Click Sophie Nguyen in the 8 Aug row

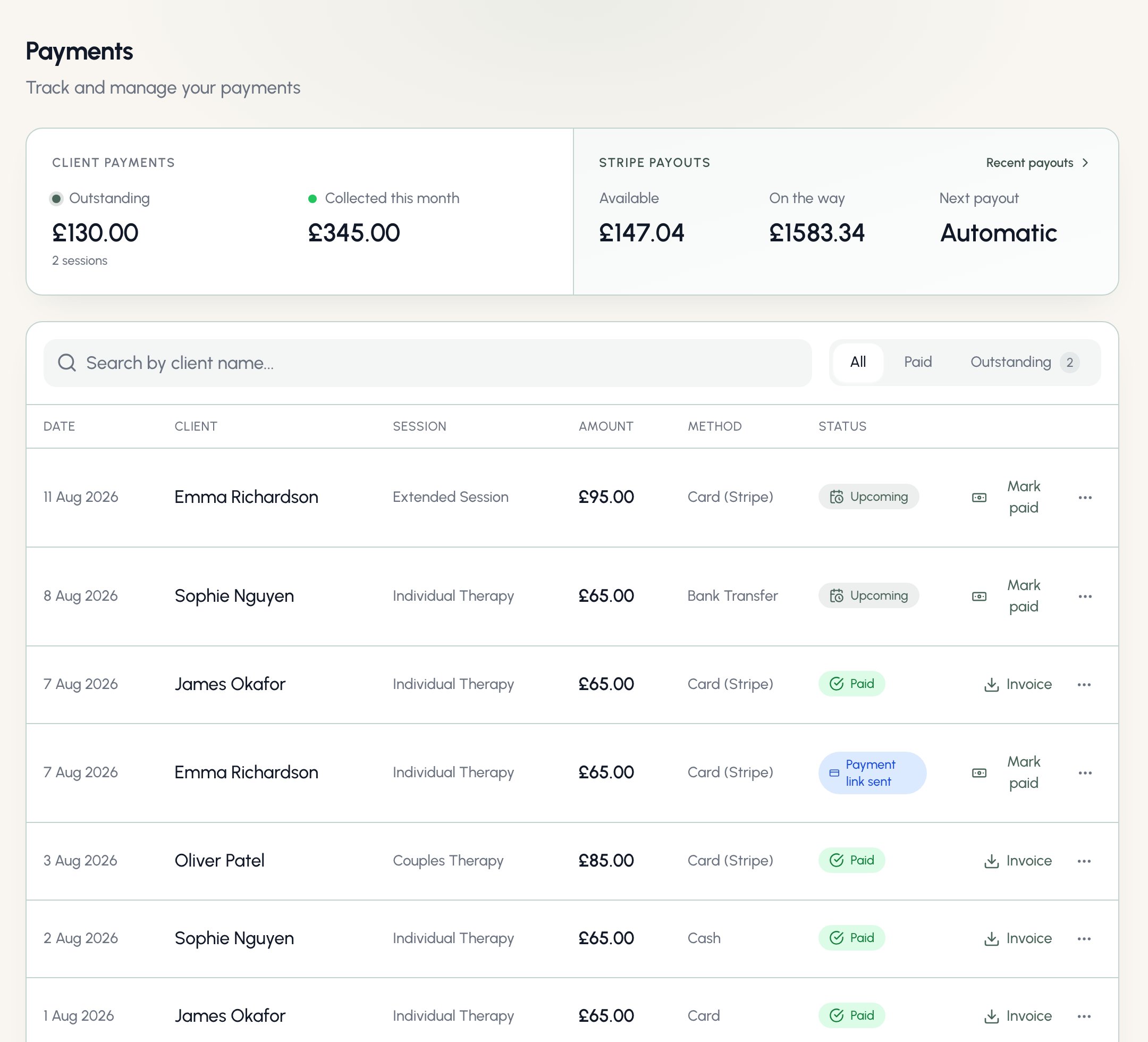pos(234,596)
